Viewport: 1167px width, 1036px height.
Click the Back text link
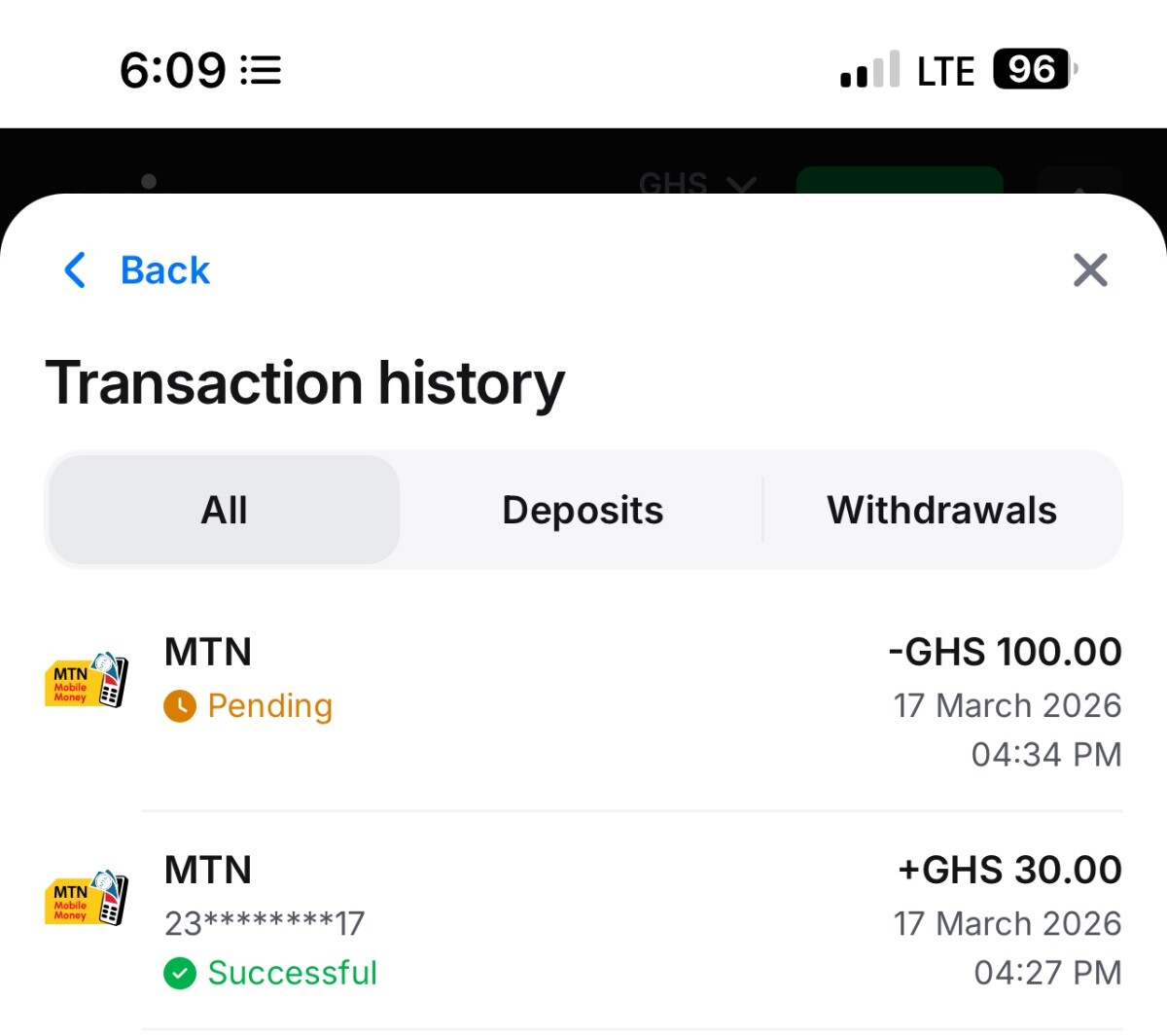click(x=164, y=270)
